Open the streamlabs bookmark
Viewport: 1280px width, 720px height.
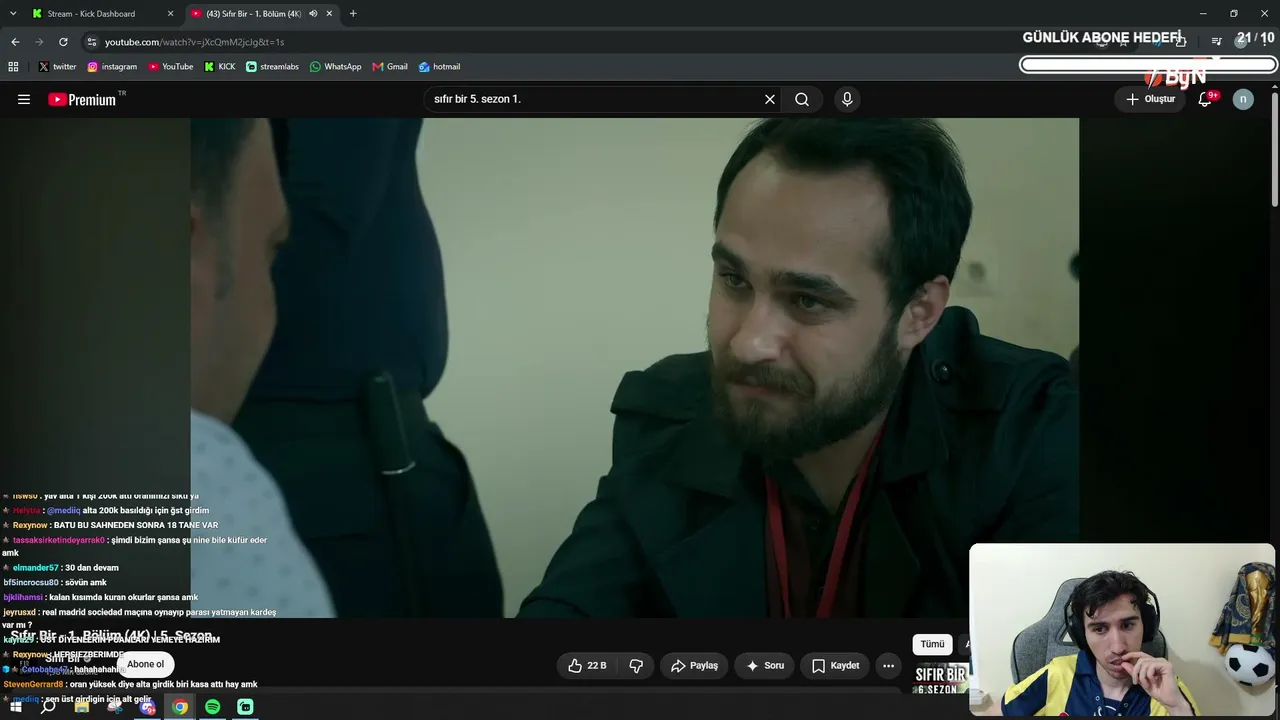pyautogui.click(x=272, y=67)
